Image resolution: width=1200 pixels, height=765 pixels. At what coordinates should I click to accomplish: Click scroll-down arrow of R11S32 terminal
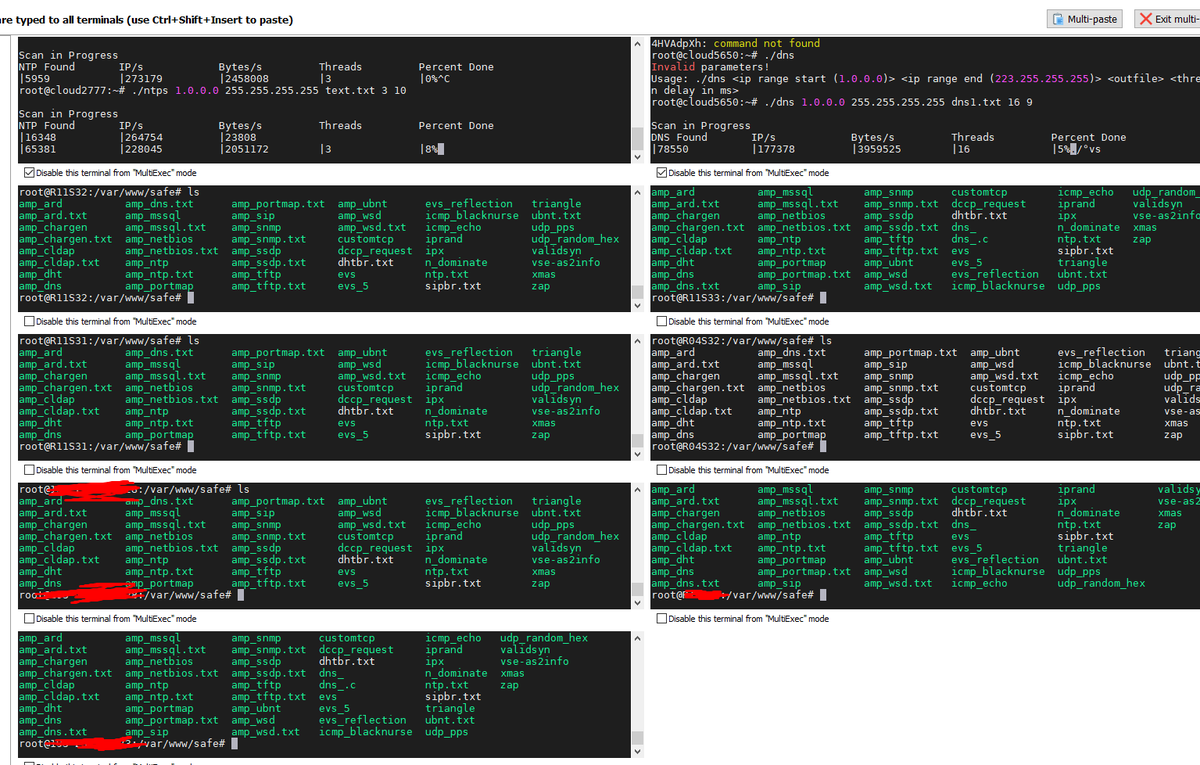pyautogui.click(x=640, y=305)
